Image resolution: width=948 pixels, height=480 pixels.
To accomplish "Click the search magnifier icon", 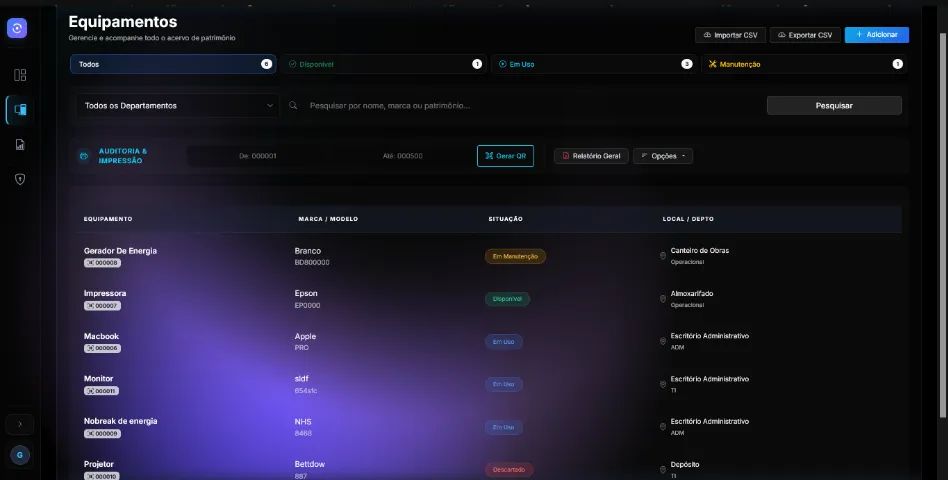I will (293, 105).
